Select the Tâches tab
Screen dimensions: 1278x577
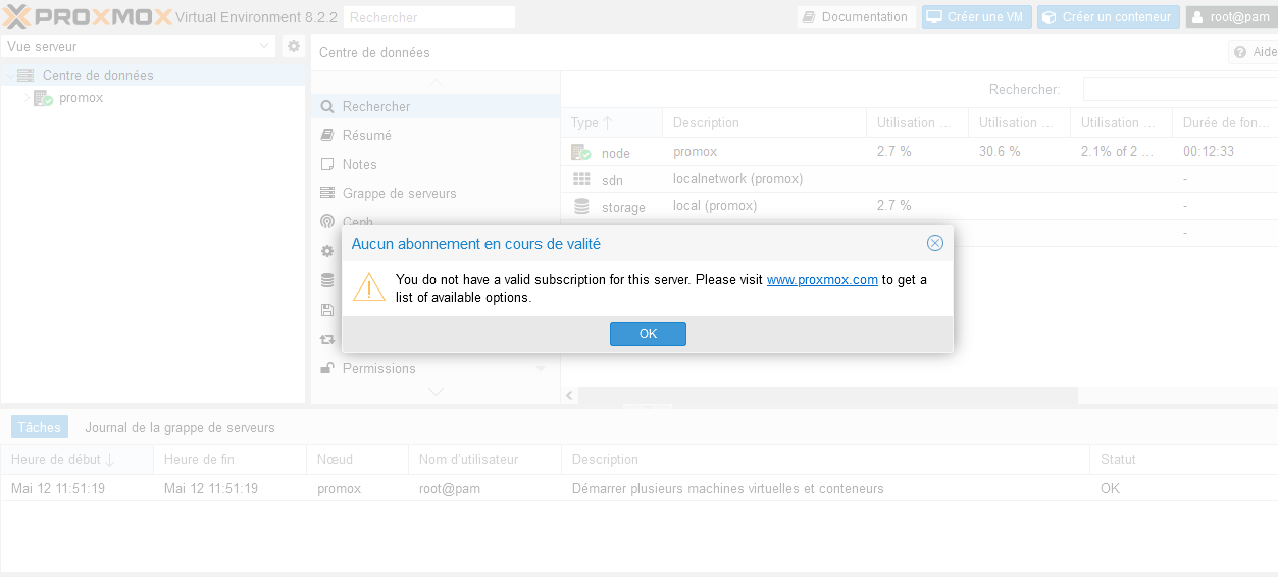(39, 427)
